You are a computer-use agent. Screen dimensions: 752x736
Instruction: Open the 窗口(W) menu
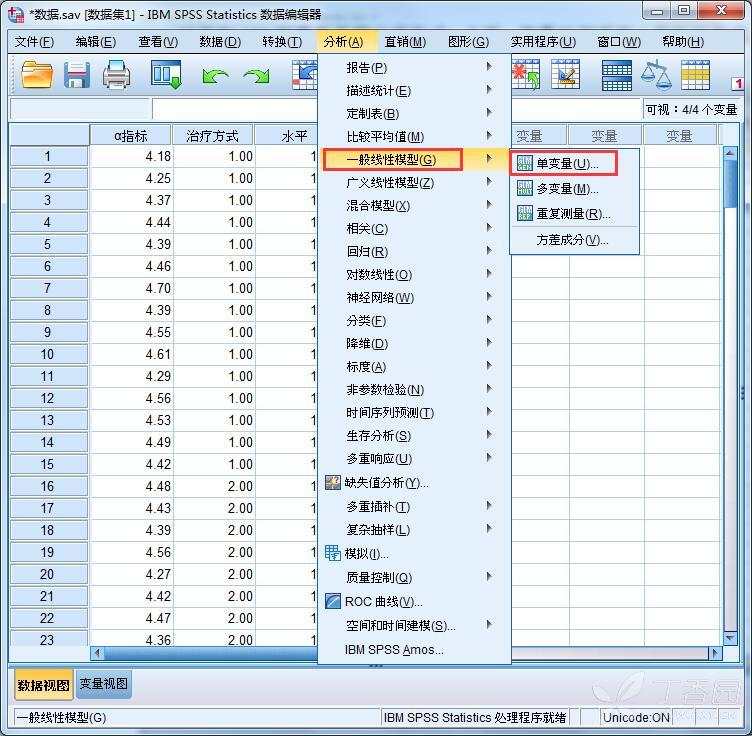[x=619, y=42]
